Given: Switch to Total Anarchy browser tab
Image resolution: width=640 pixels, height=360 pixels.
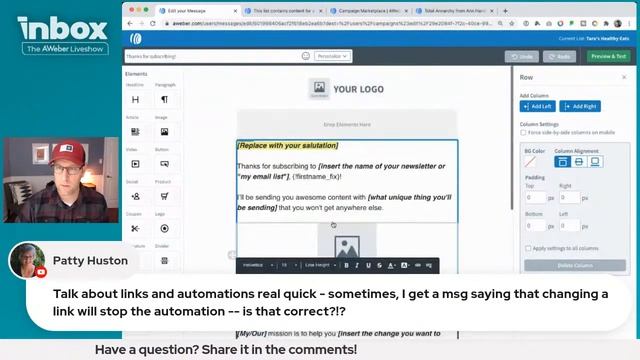Looking at the screenshot, I should pos(454,11).
